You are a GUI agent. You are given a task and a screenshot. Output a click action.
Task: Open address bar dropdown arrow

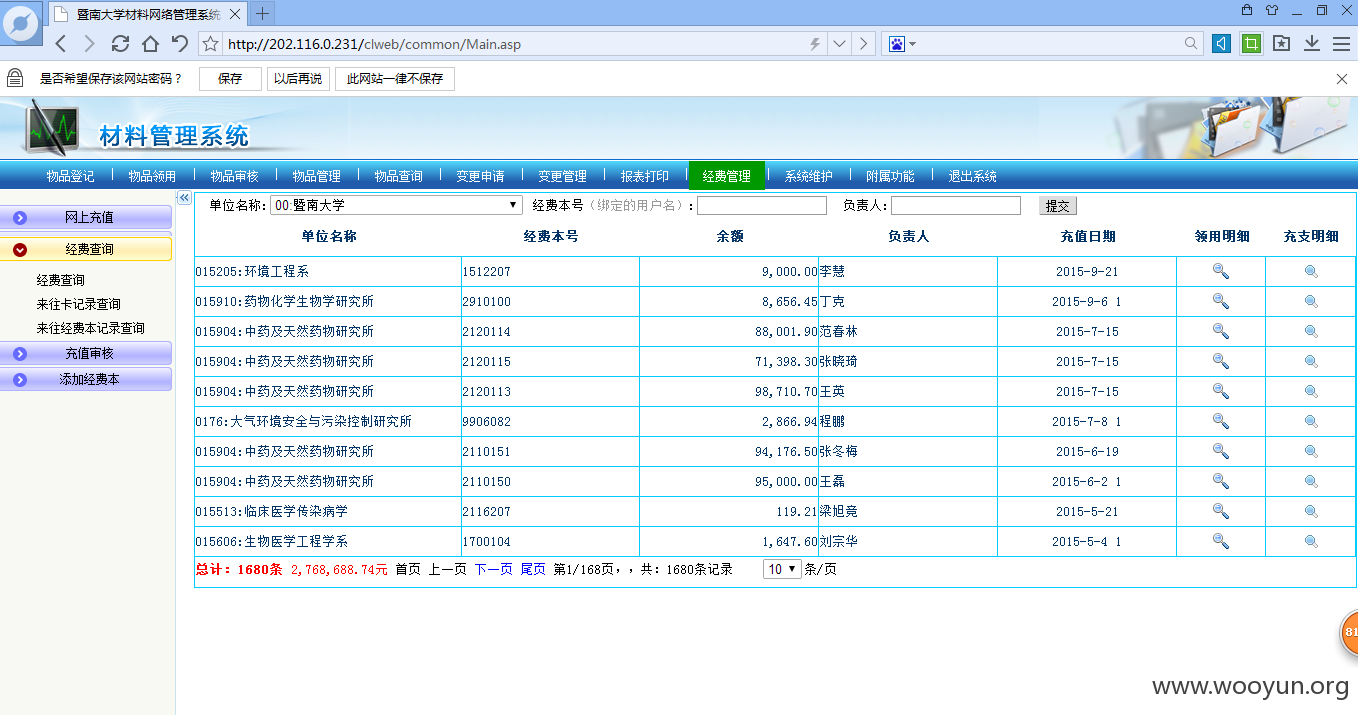click(839, 44)
